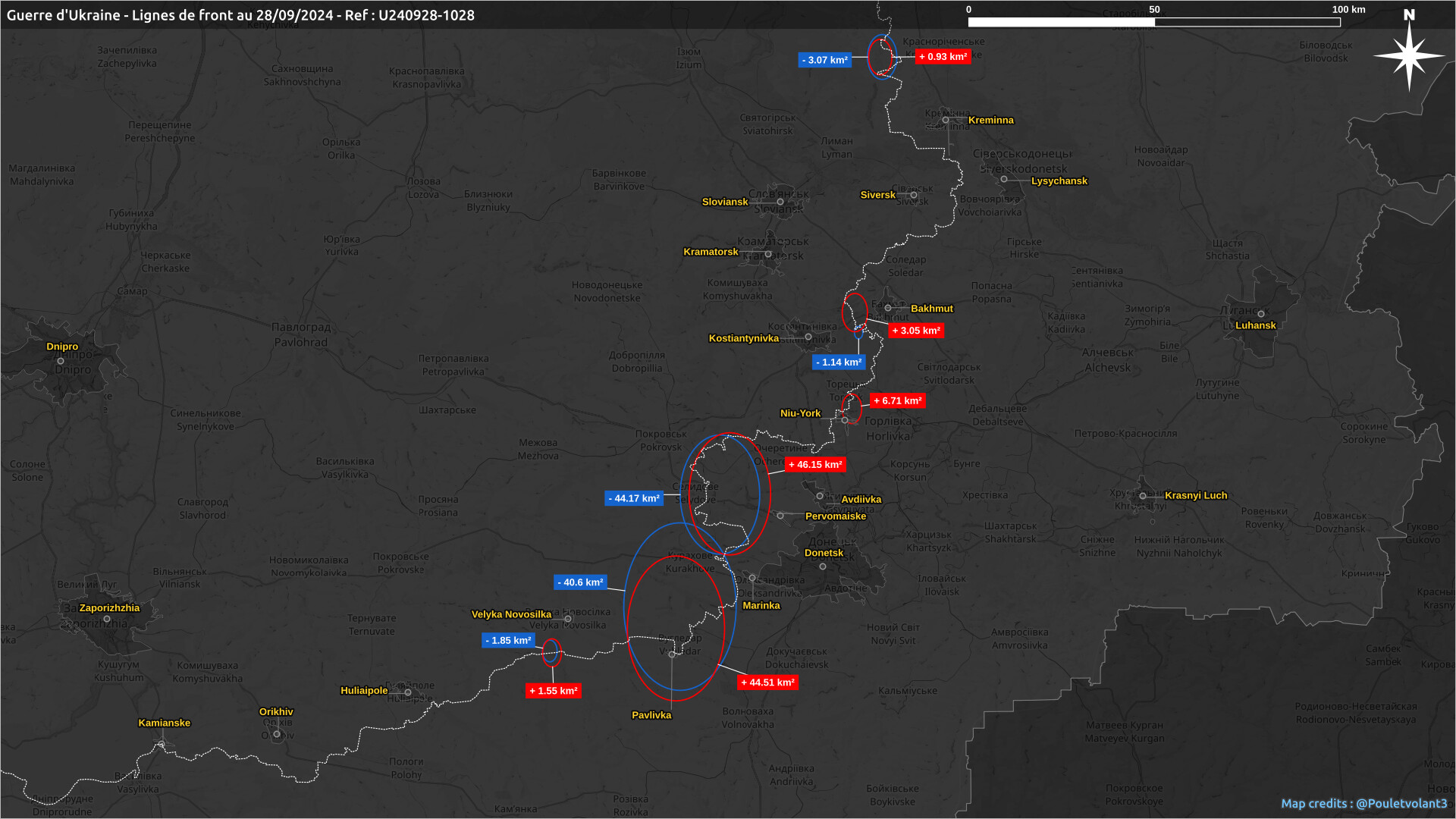Click the north compass star icon

pos(1408,55)
